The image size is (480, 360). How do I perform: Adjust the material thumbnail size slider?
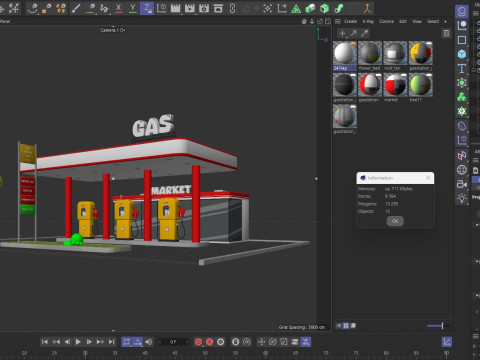438,325
